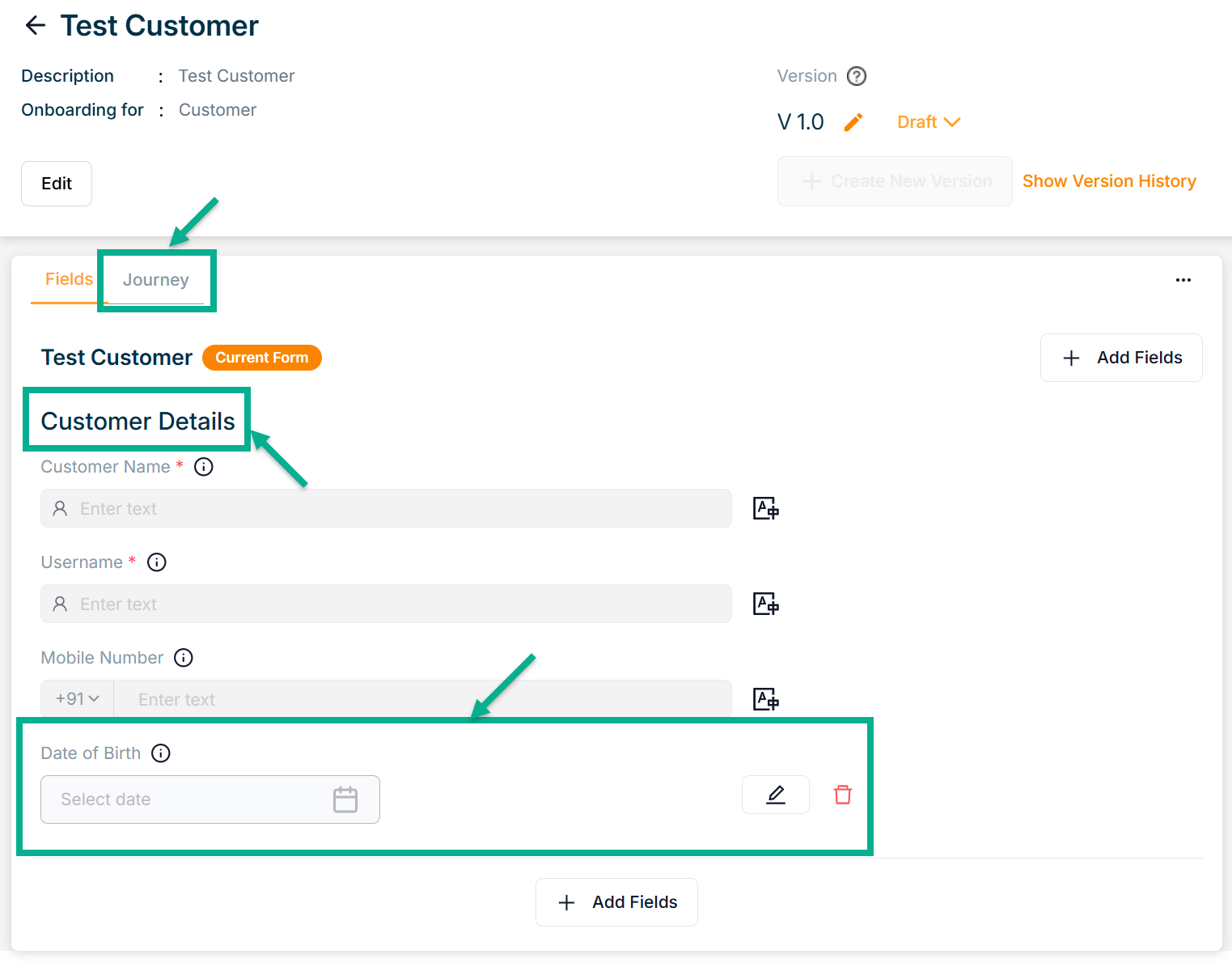Click translate icon beside Customer Name field
The image size is (1232, 967).
click(x=765, y=508)
